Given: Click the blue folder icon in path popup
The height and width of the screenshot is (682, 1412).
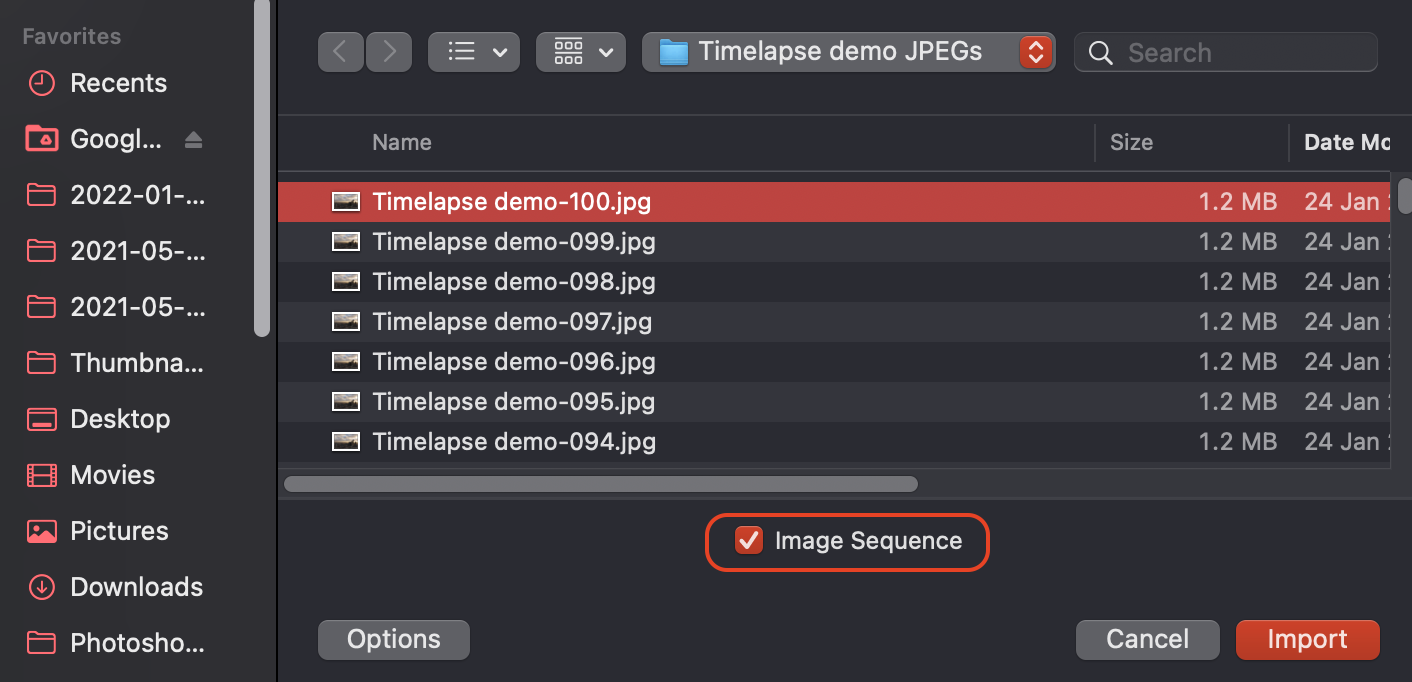Looking at the screenshot, I should click(x=674, y=53).
